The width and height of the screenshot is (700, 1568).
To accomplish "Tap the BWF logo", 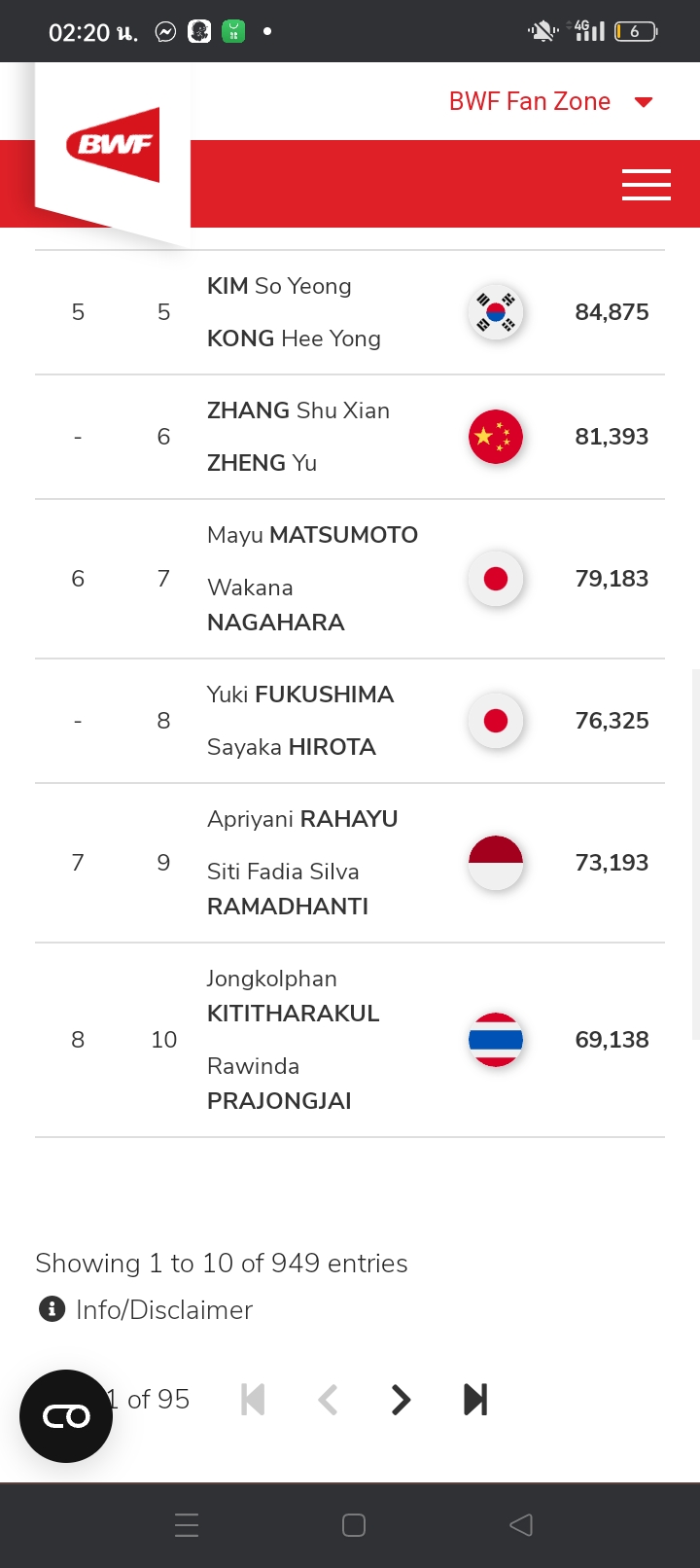I will click(113, 145).
